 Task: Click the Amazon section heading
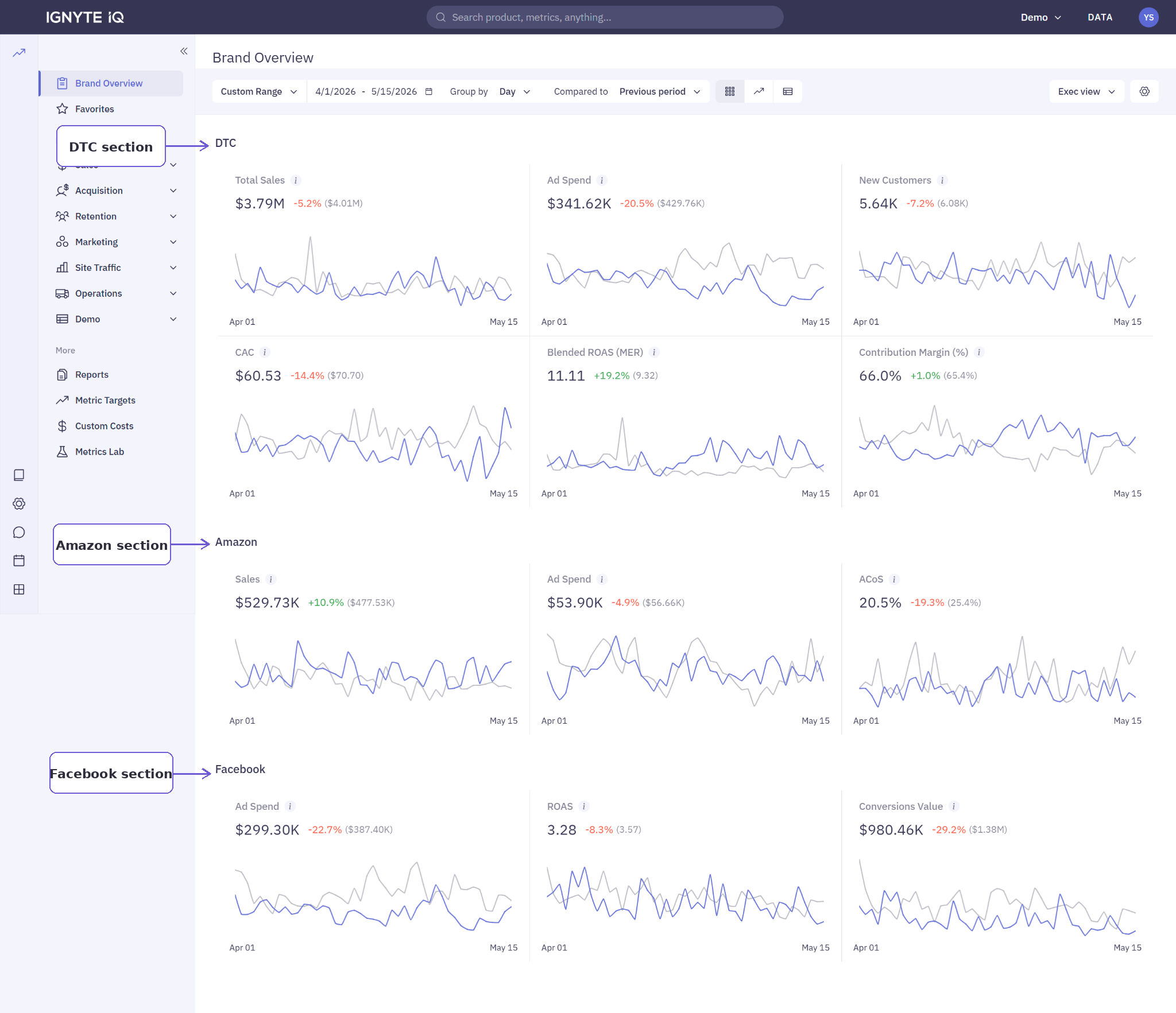(236, 542)
